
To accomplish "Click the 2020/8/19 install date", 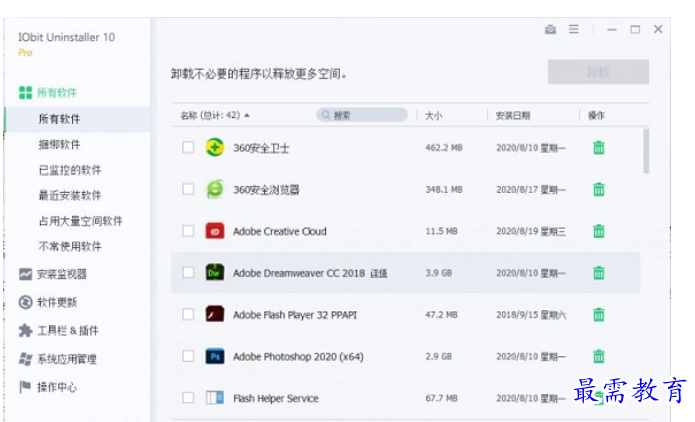I will pyautogui.click(x=531, y=231).
